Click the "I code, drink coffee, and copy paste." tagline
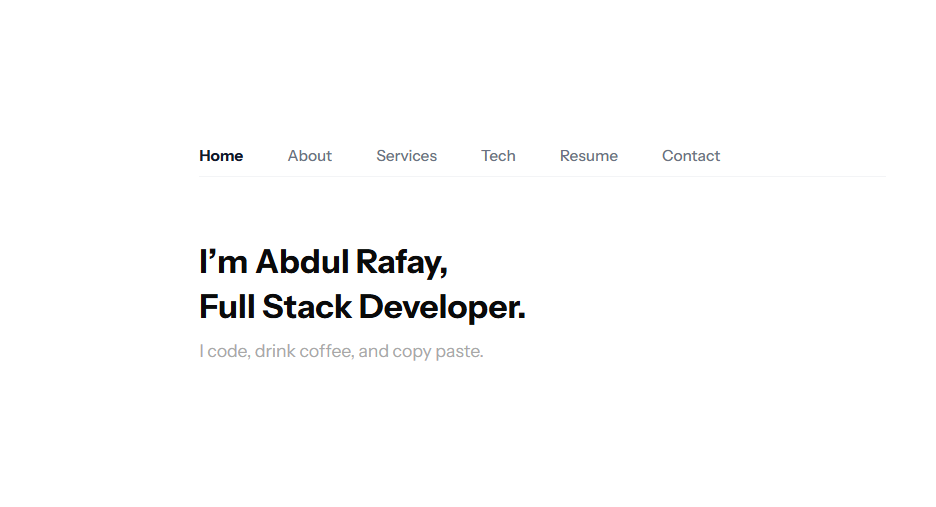Viewport: 936px width, 507px height. coord(341,351)
